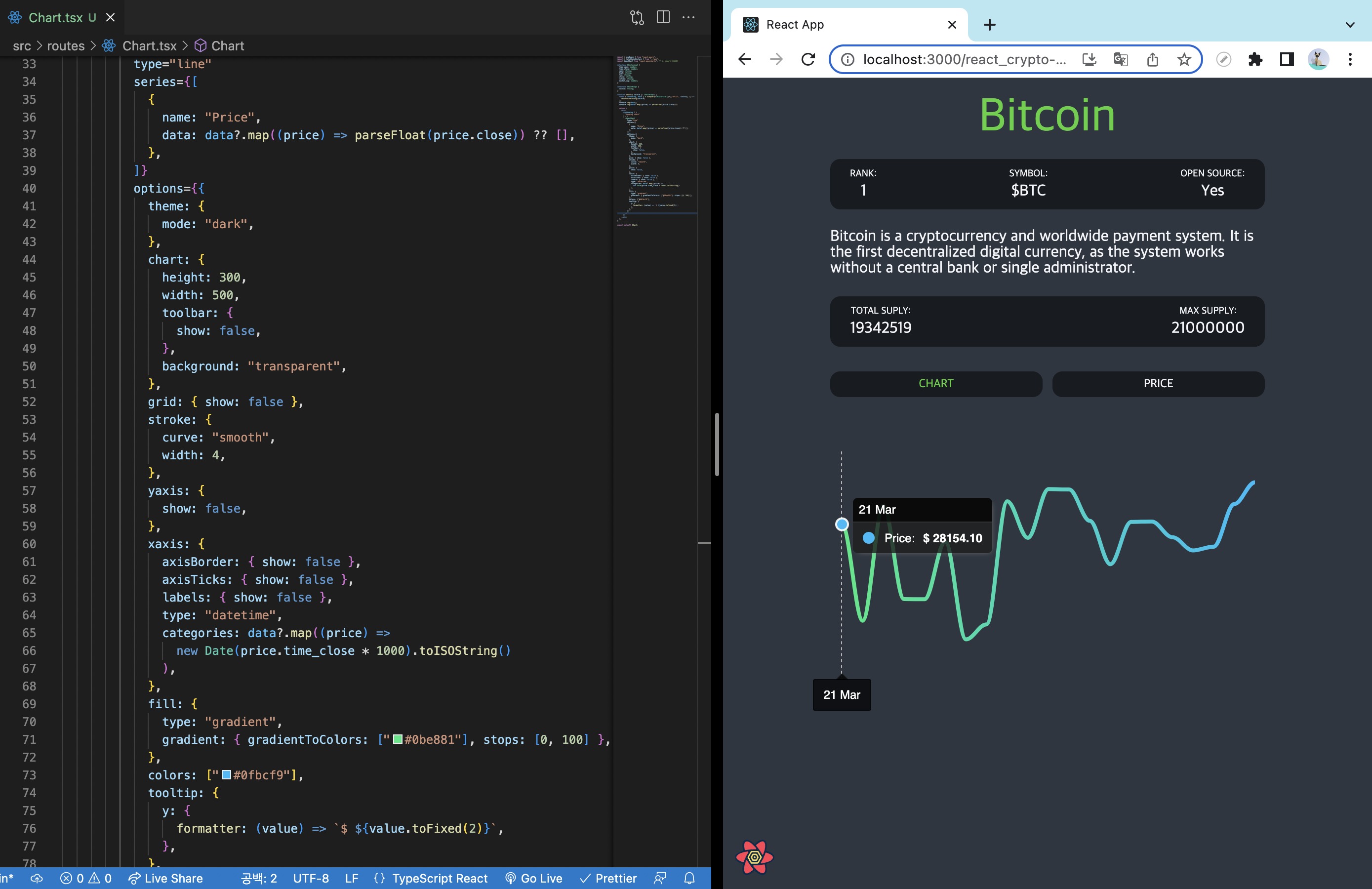The height and width of the screenshot is (889, 1372).
Task: Click the #0be881 green color swatch
Action: [398, 739]
